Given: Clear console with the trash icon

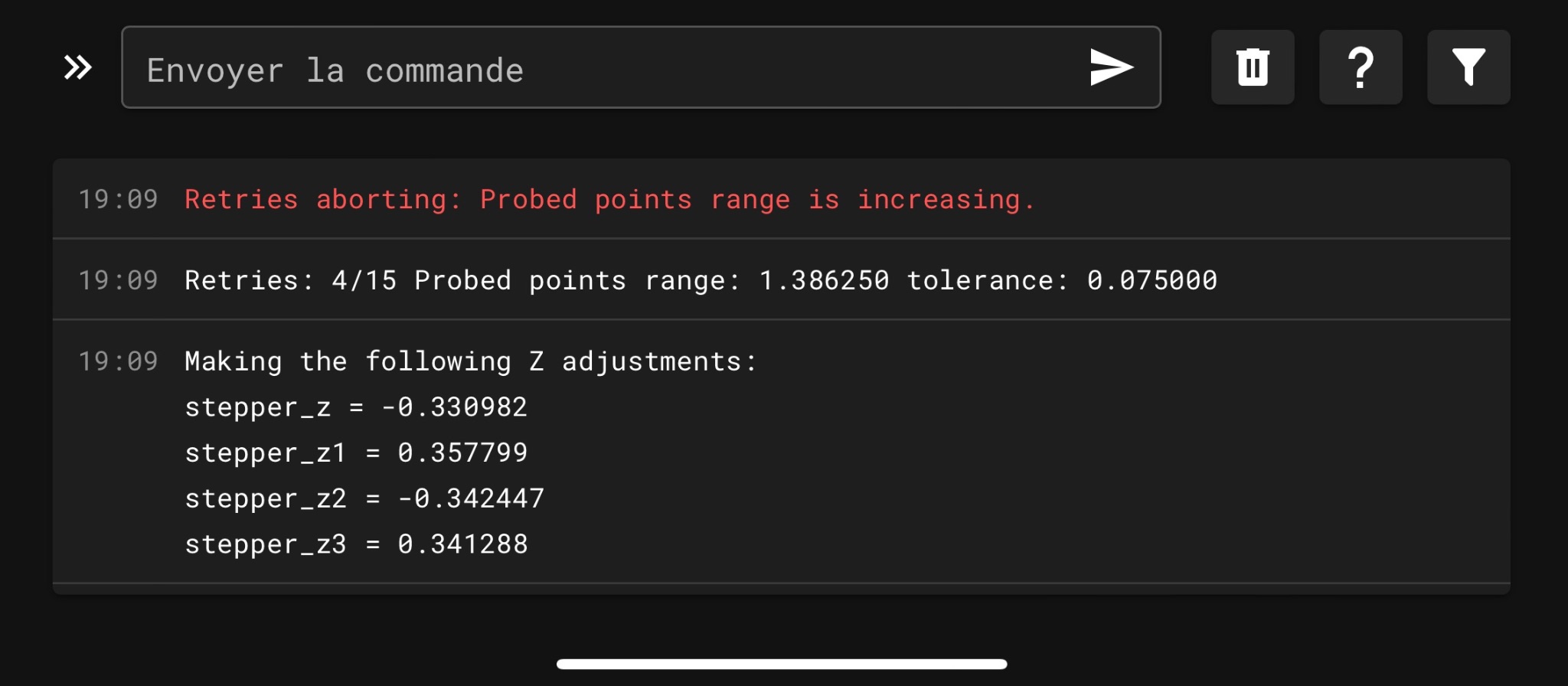Looking at the screenshot, I should pyautogui.click(x=1253, y=67).
